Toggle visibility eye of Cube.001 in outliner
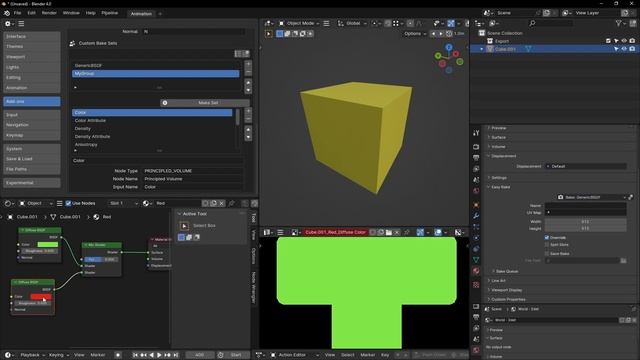This screenshot has width=640, height=360. [624, 49]
